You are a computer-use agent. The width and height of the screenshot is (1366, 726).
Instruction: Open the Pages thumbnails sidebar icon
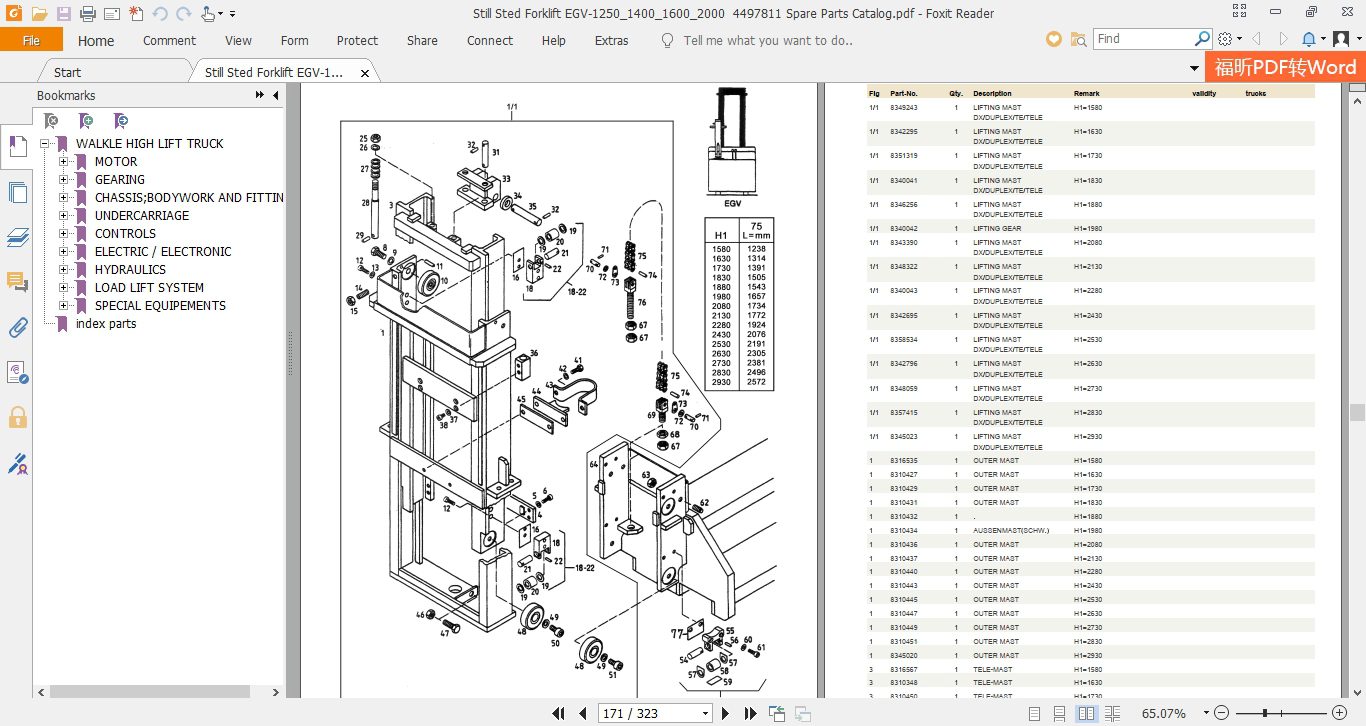17,192
